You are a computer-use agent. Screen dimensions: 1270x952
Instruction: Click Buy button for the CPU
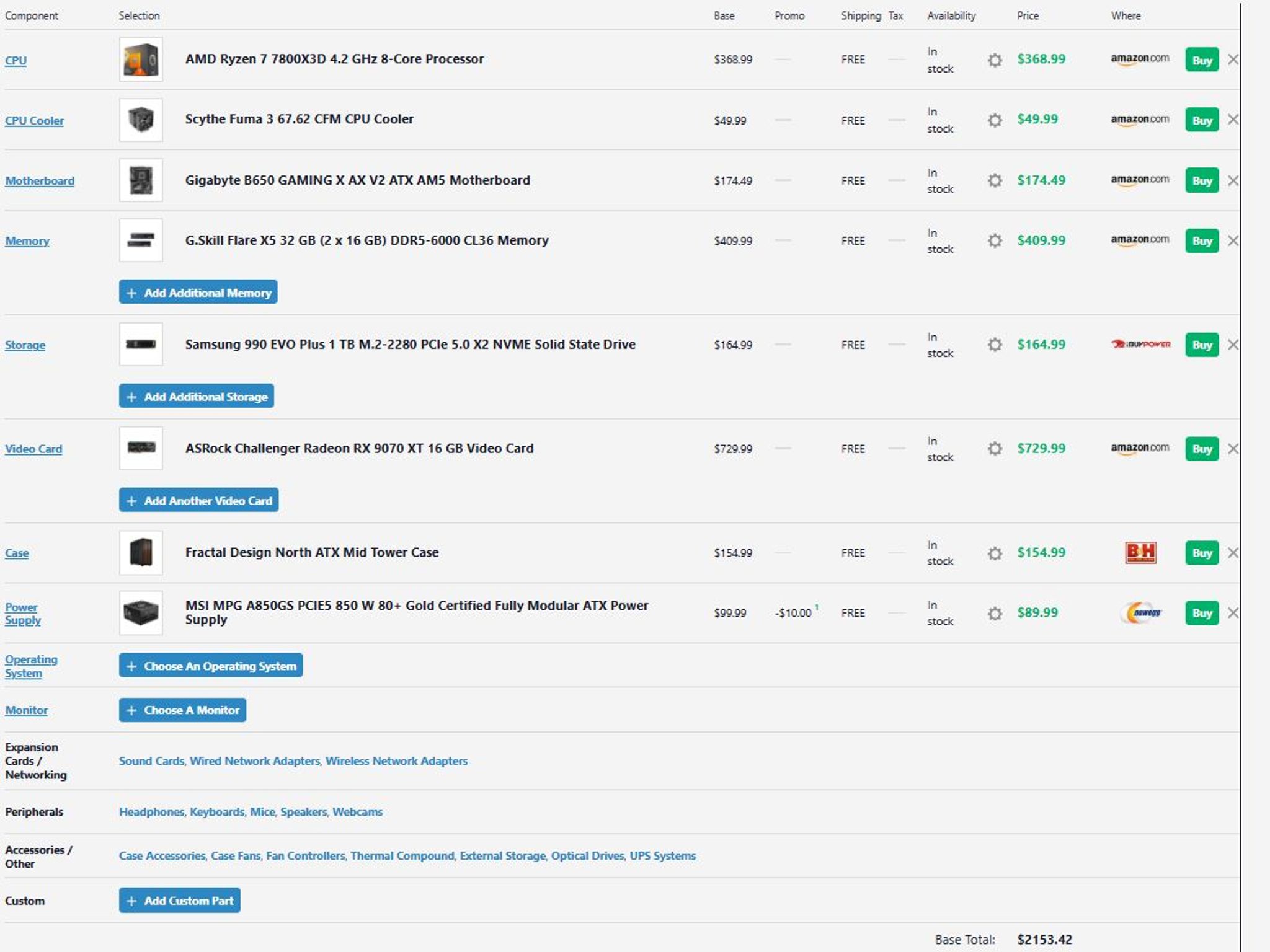(x=1202, y=60)
